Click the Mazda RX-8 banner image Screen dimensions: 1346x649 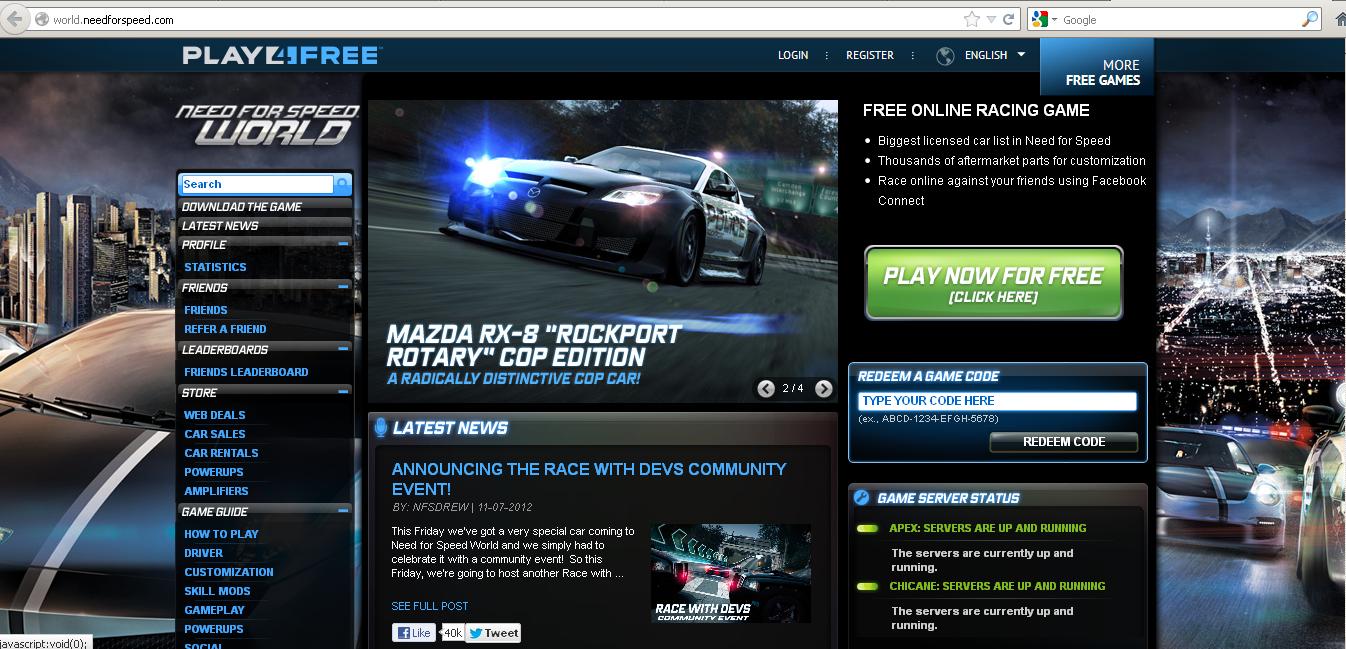coord(603,251)
